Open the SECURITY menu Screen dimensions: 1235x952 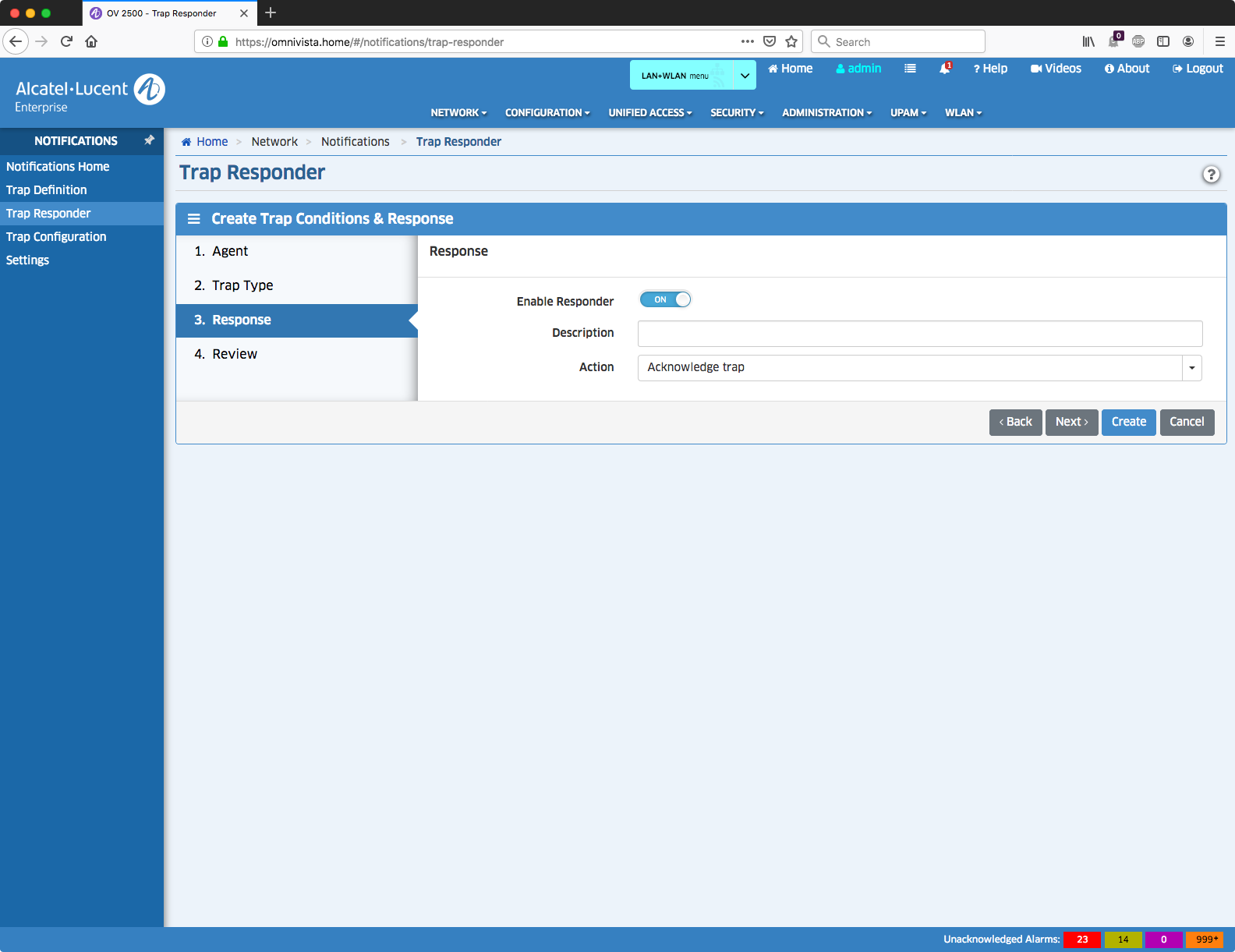tap(736, 113)
